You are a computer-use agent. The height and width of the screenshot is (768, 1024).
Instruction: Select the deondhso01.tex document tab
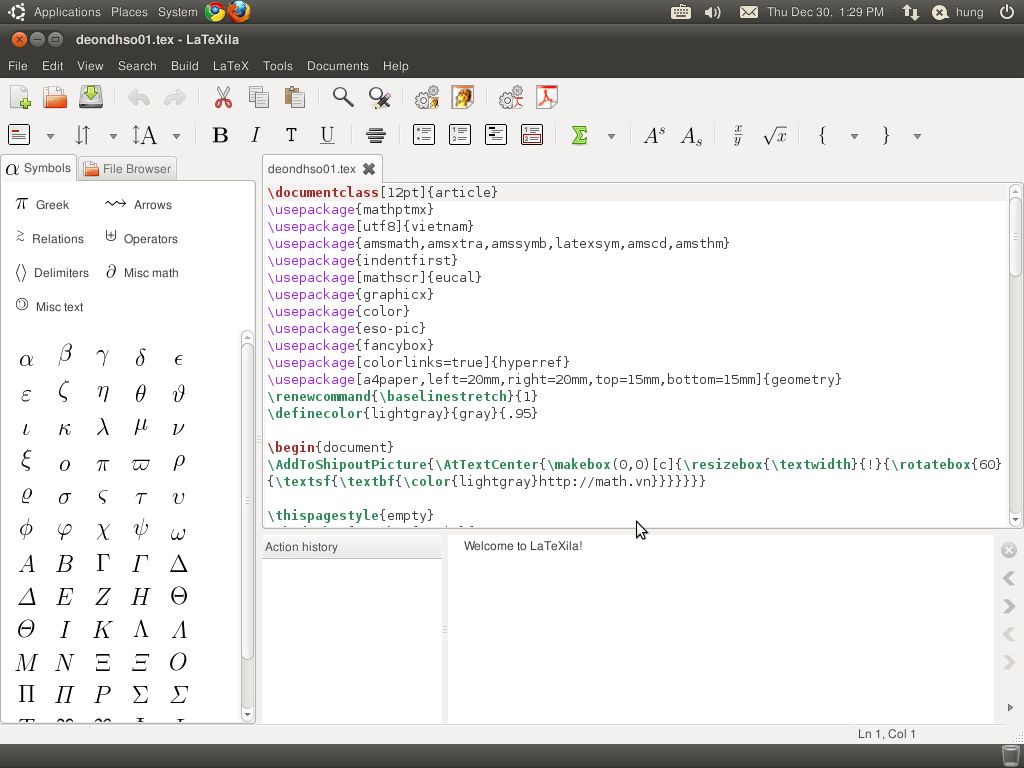point(312,168)
